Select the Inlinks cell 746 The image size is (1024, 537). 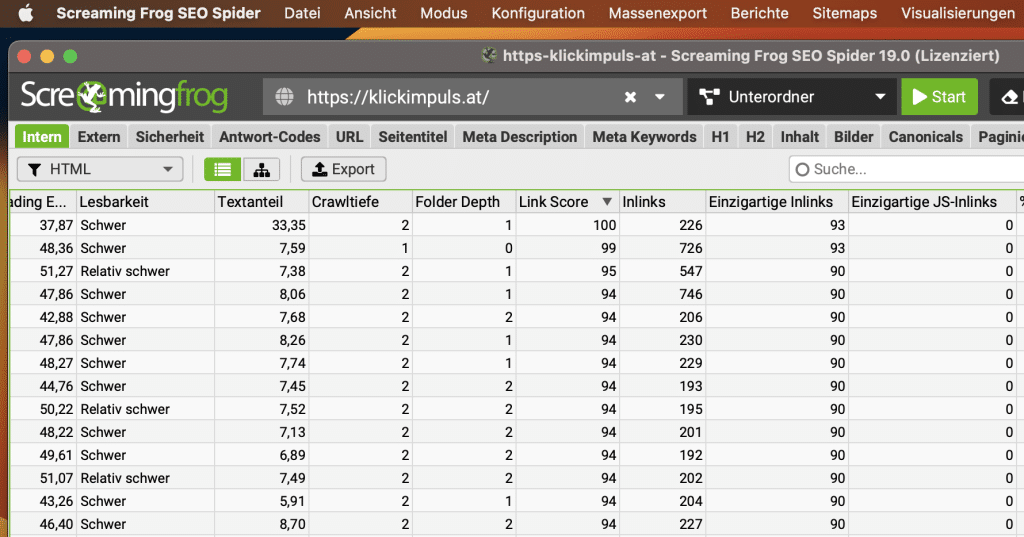click(662, 294)
